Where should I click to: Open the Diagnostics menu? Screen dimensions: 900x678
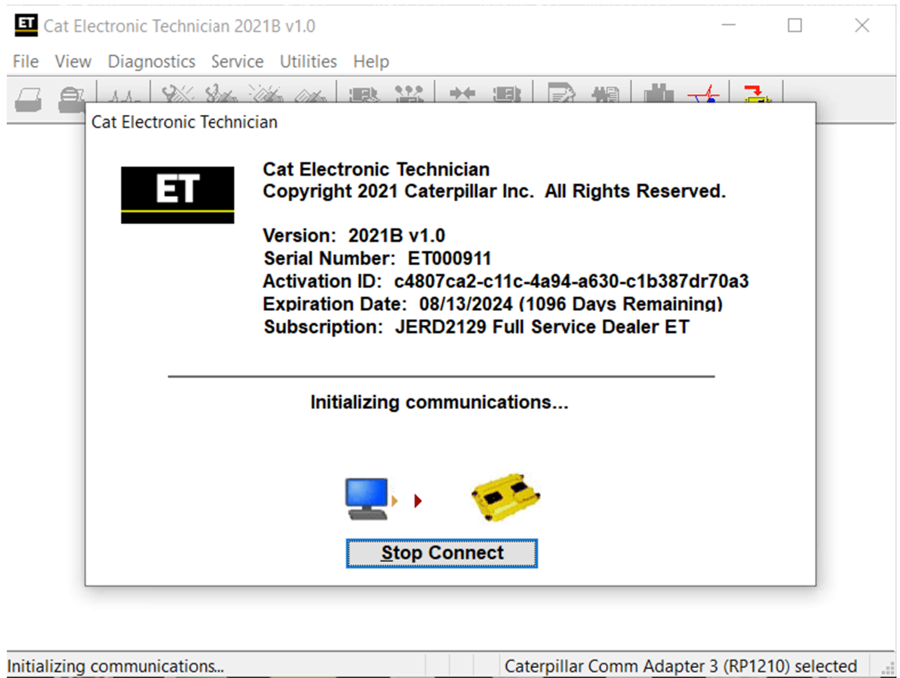[152, 61]
